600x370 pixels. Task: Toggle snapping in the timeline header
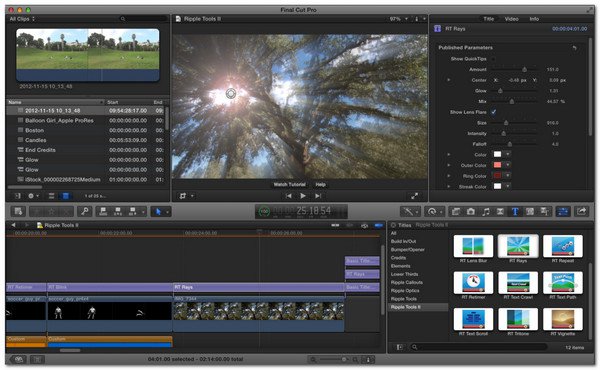(x=378, y=225)
